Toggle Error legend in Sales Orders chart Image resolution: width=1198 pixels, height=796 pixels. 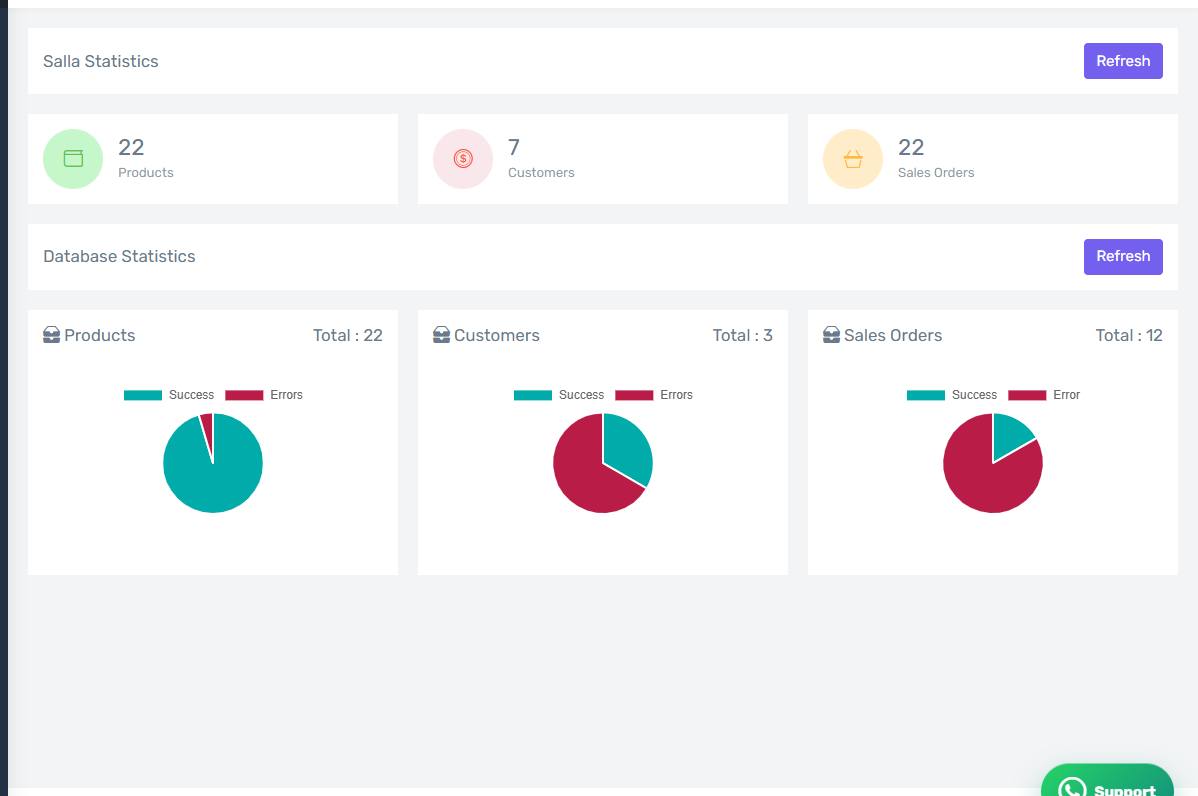tap(1044, 395)
